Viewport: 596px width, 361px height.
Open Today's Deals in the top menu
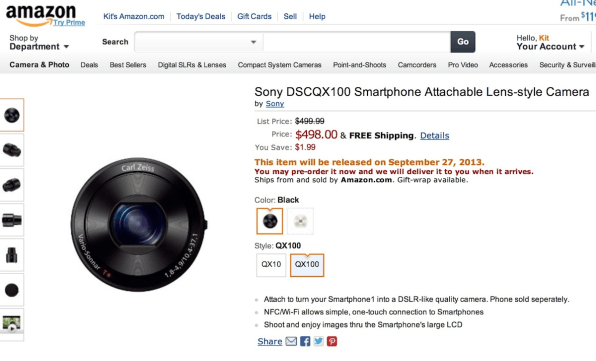point(201,16)
